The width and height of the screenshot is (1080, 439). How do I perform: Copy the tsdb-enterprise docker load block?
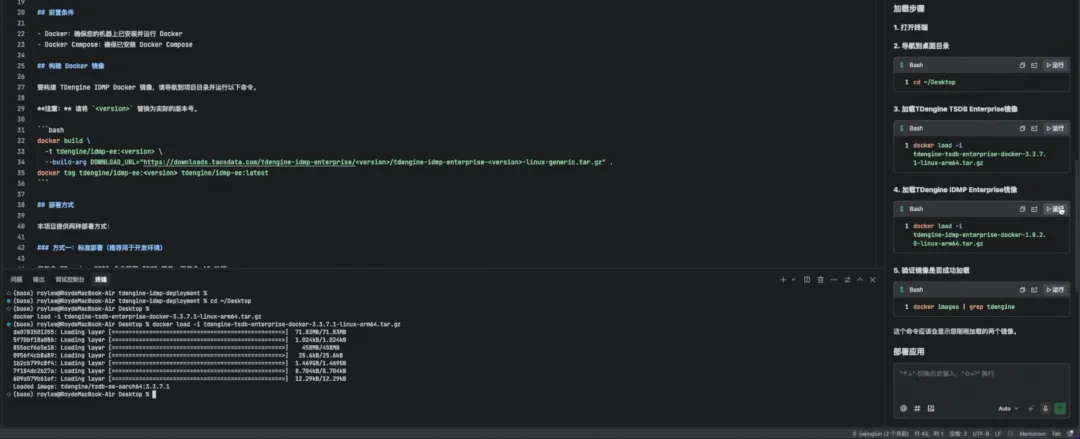[x=1022, y=128]
